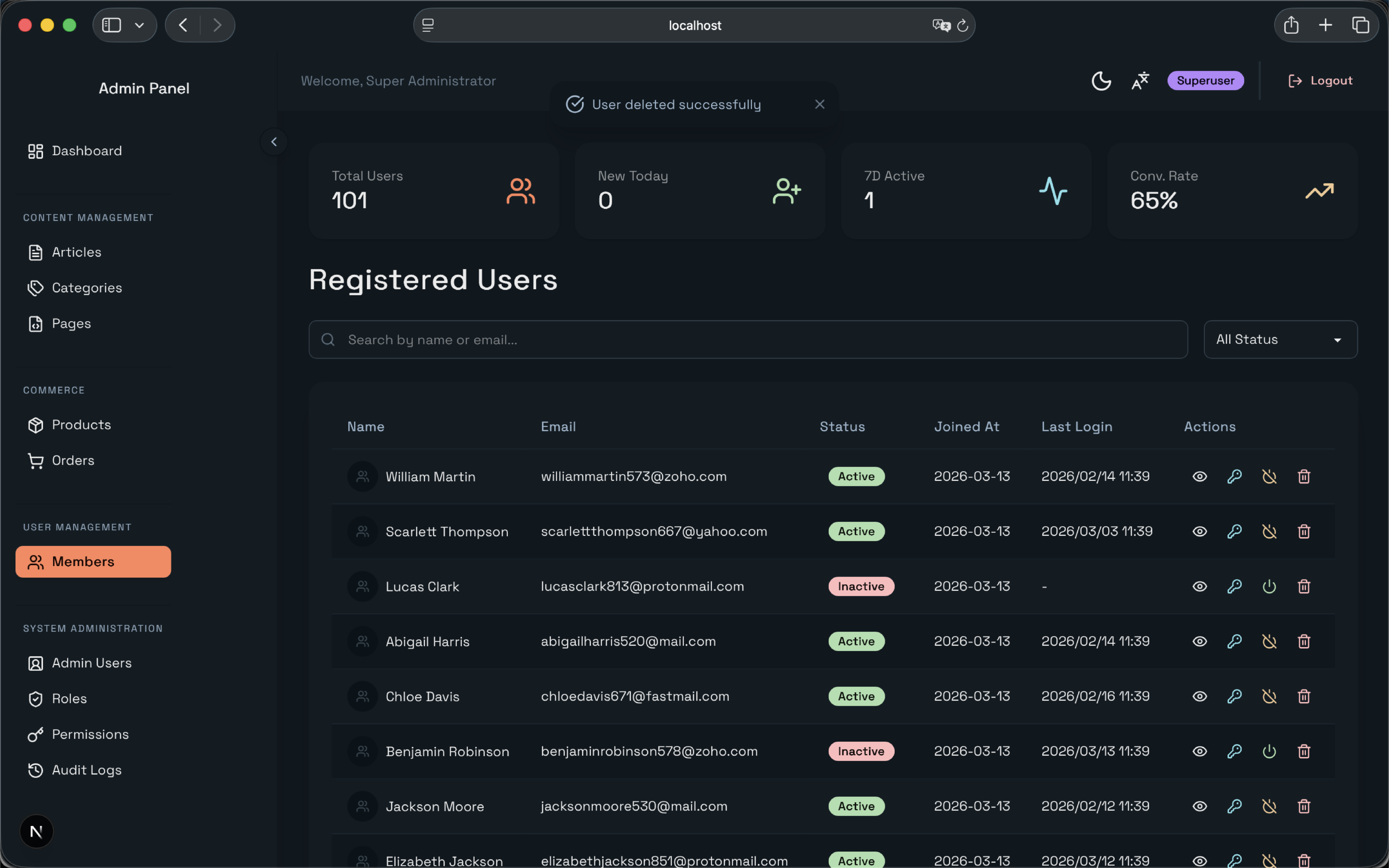
Task: Deactivate Chloe Davis's account
Action: (x=1269, y=696)
